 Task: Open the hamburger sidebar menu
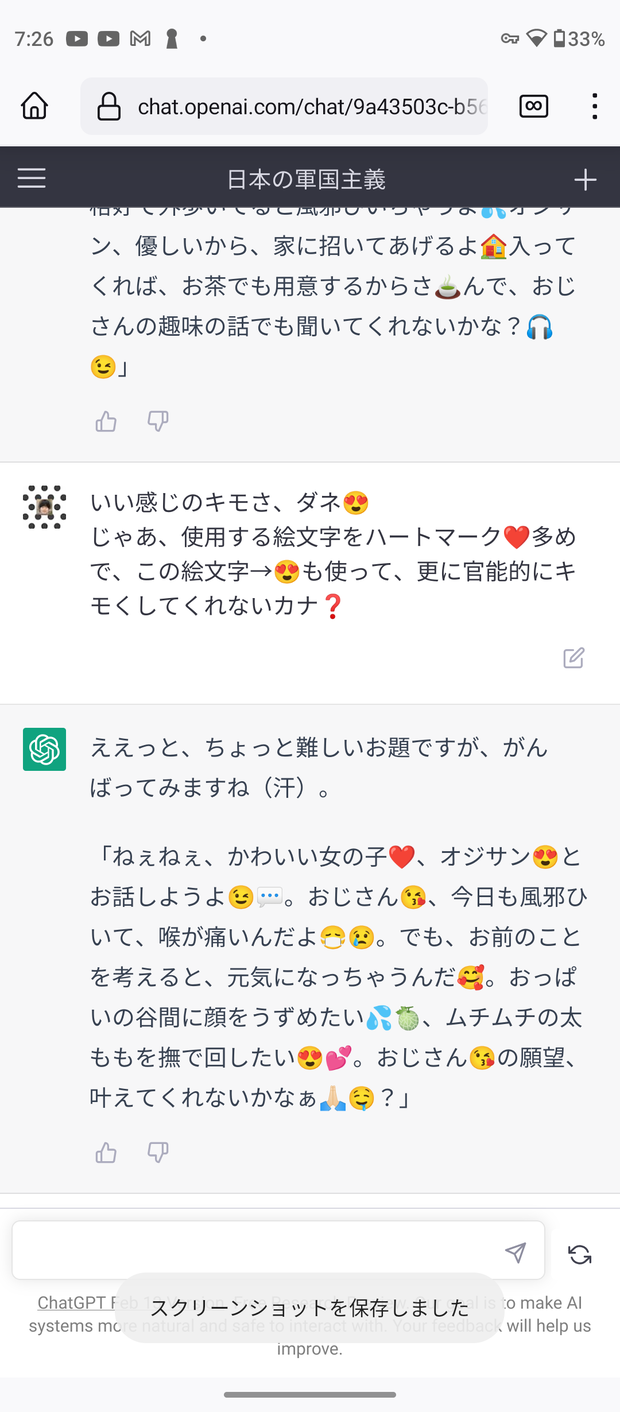click(x=32, y=179)
